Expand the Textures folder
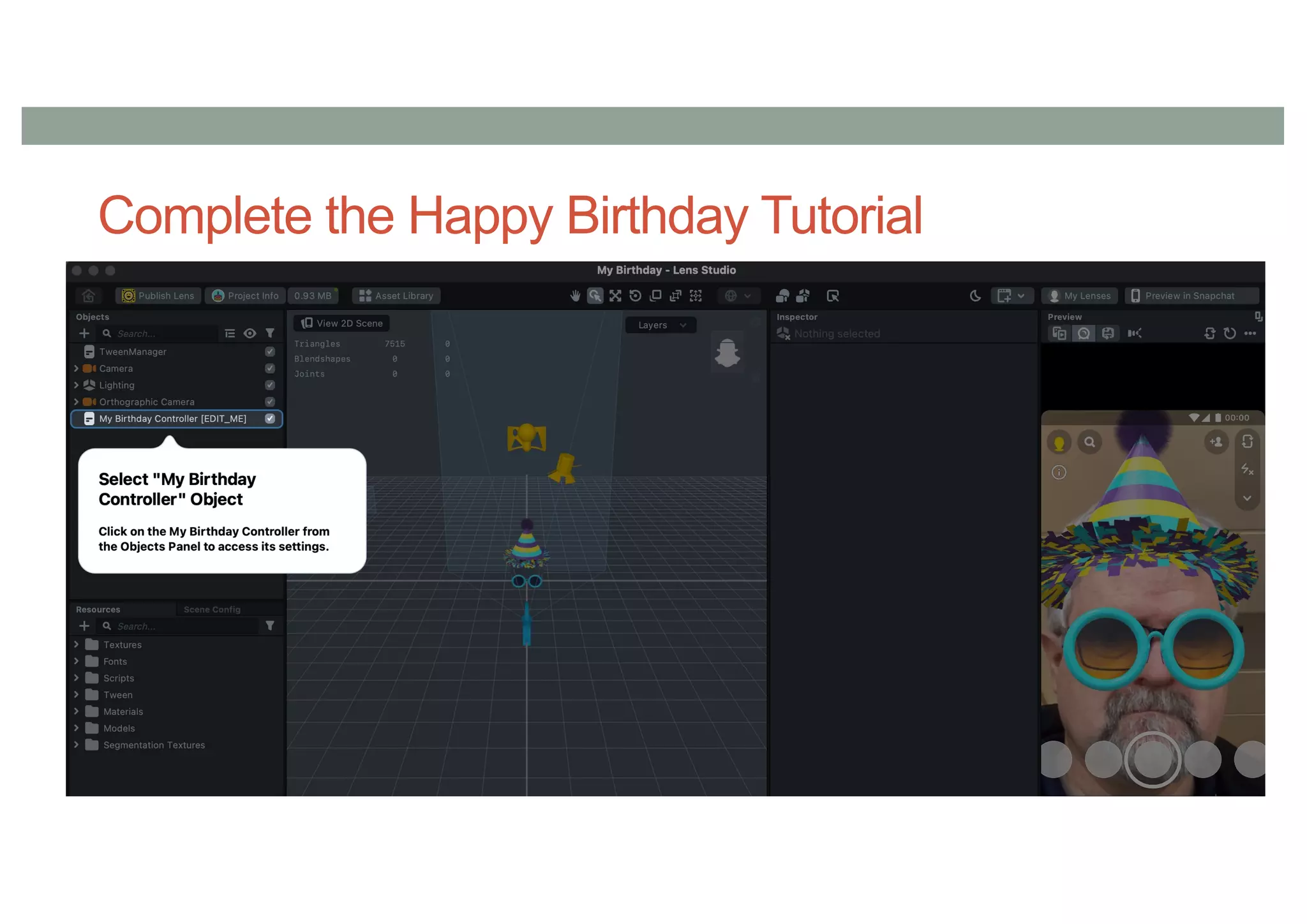 [x=77, y=645]
